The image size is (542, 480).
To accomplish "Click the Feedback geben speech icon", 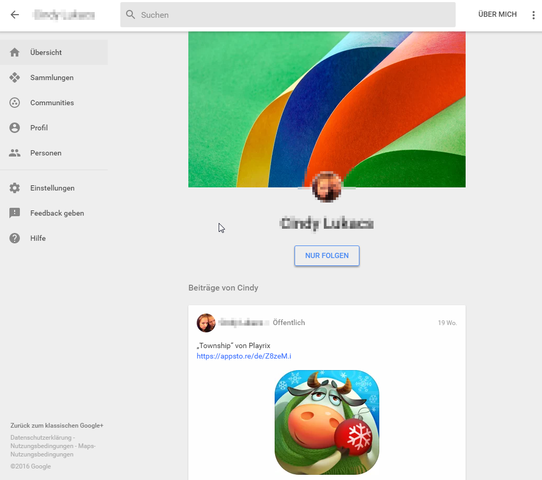I will (x=15, y=213).
